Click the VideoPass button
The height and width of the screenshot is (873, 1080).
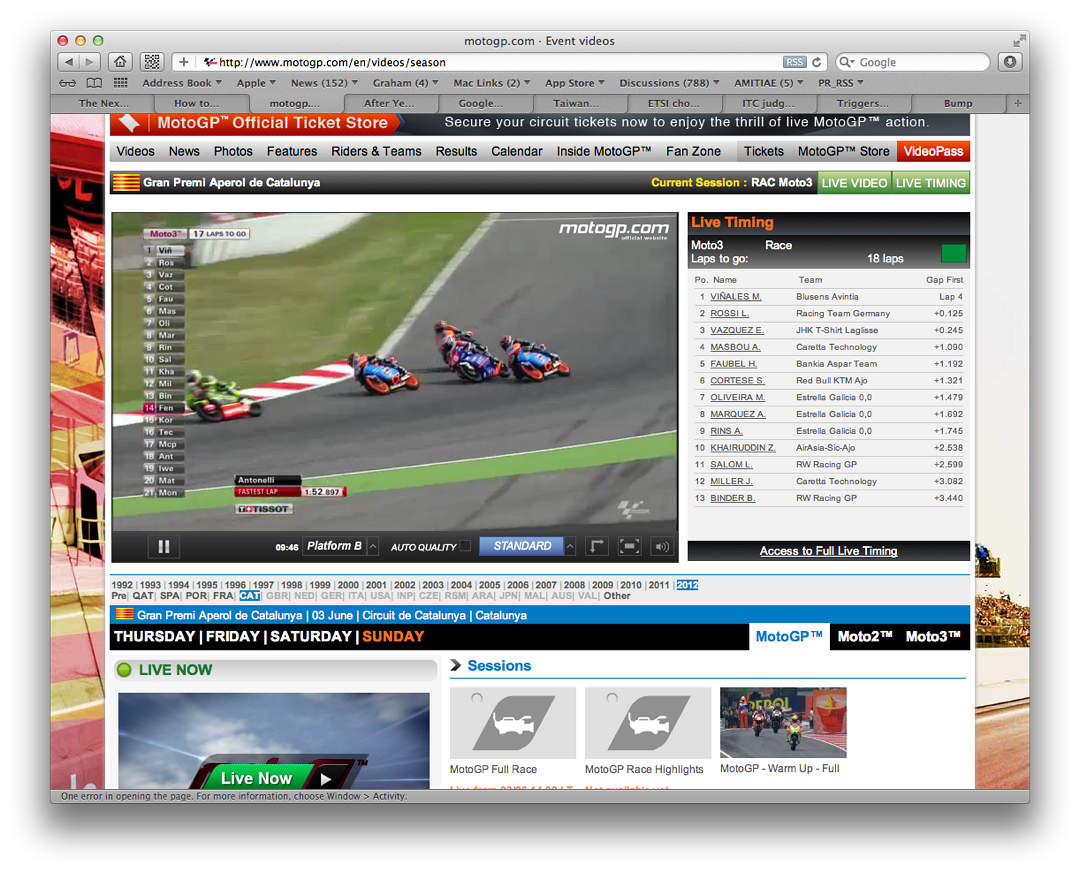coord(933,152)
